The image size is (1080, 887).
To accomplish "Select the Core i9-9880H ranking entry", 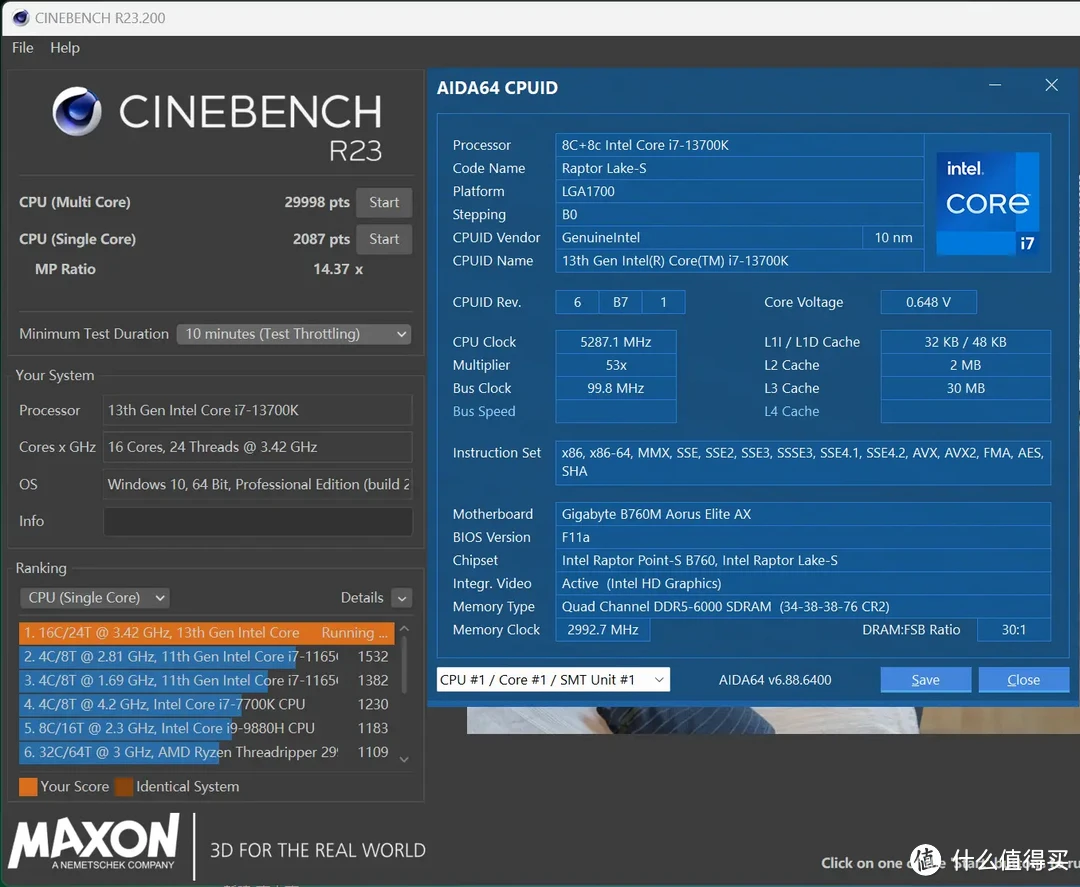I will [207, 728].
